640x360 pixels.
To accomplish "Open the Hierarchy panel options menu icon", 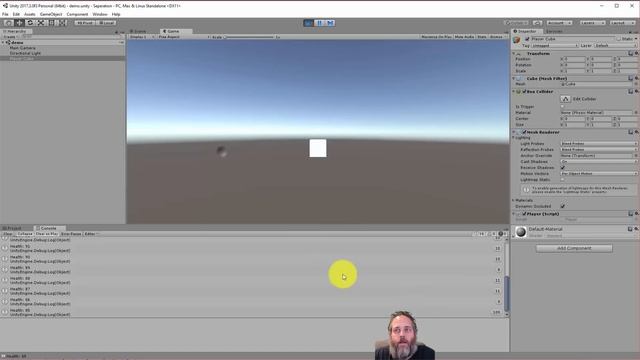I will (x=122, y=31).
